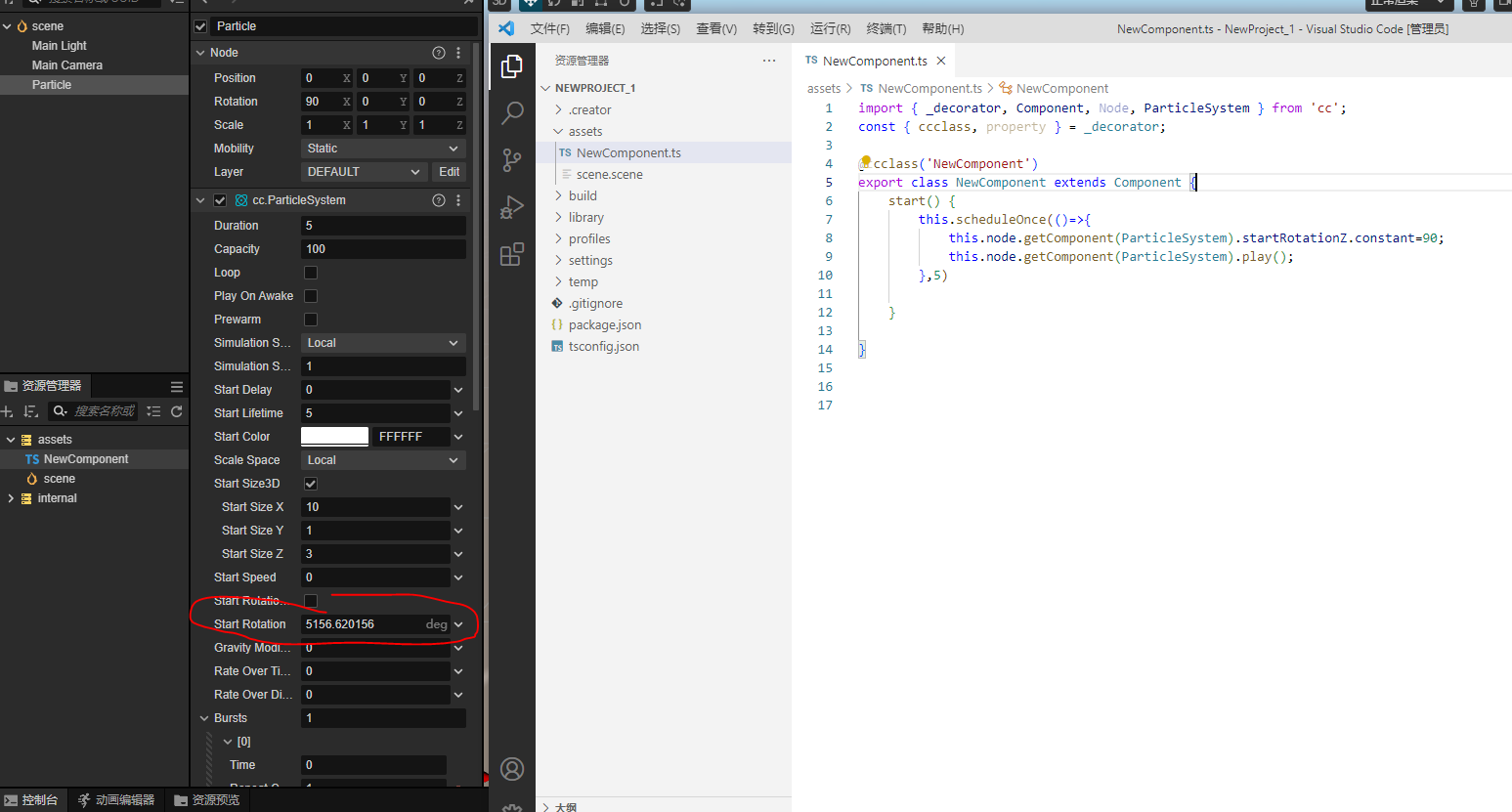The width and height of the screenshot is (1512, 812).
Task: Open the Scale Space dropdown
Action: tap(382, 460)
